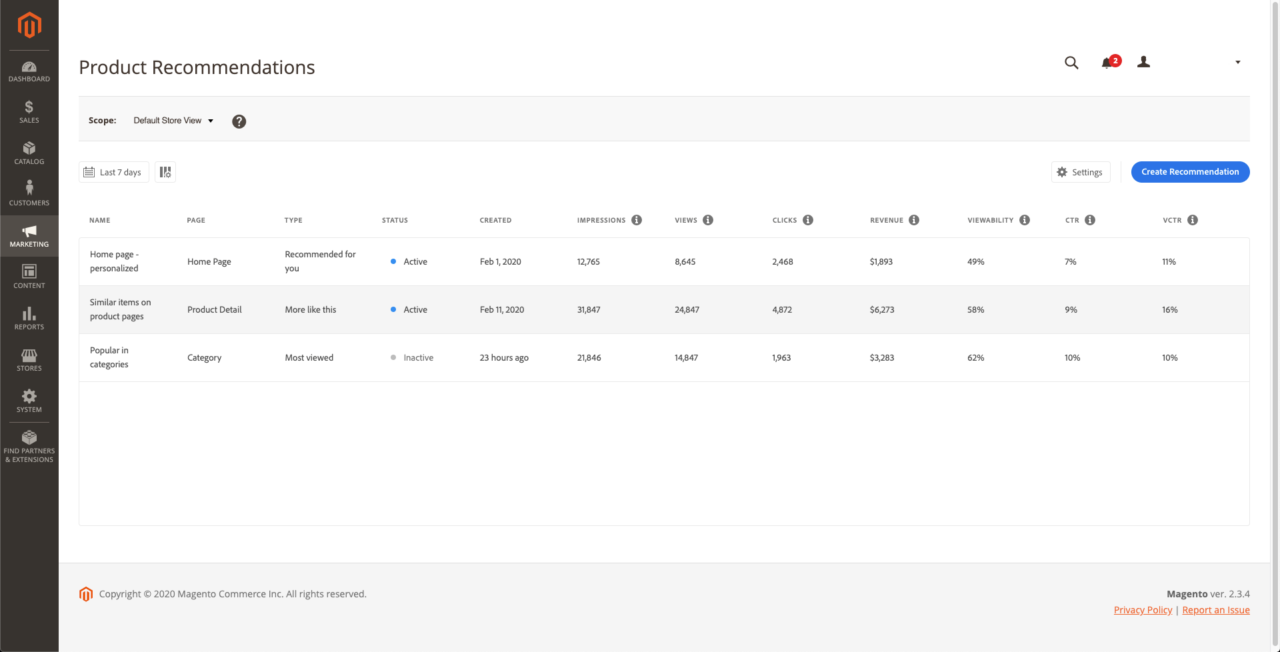1280x652 pixels.
Task: Open the Reports menu in sidebar
Action: click(29, 319)
